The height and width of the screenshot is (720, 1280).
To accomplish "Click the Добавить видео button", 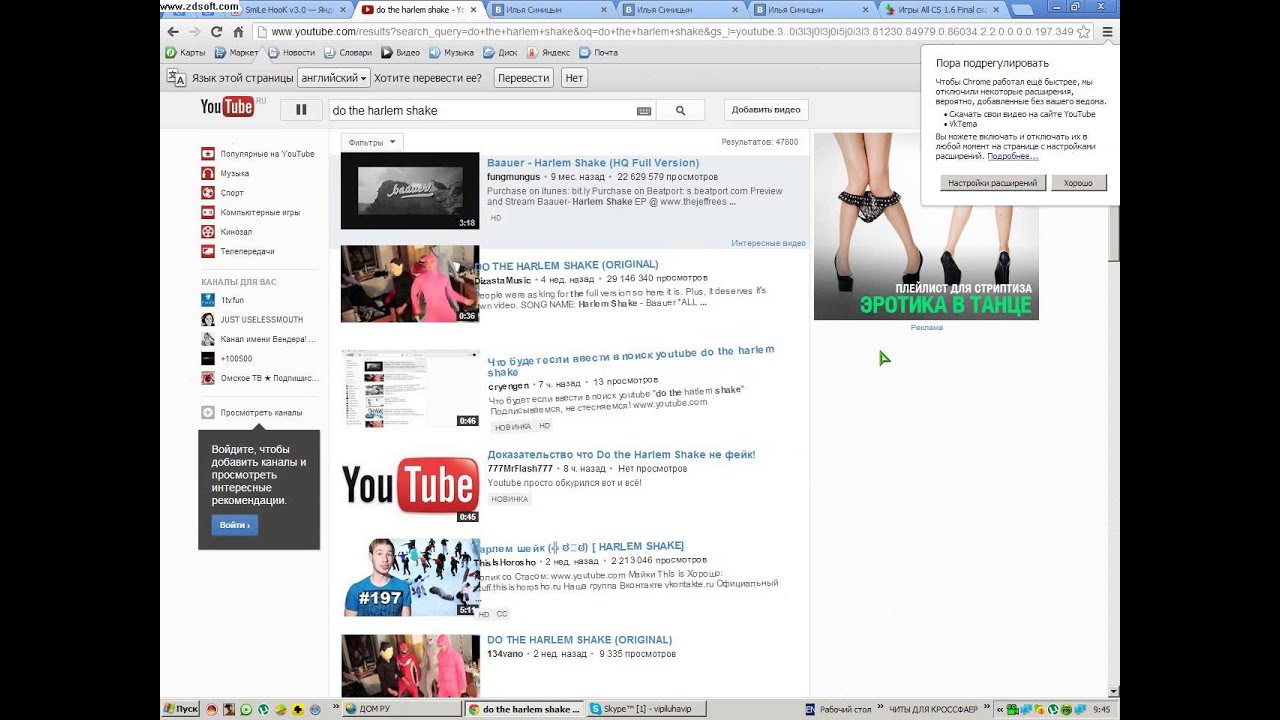I will 766,110.
